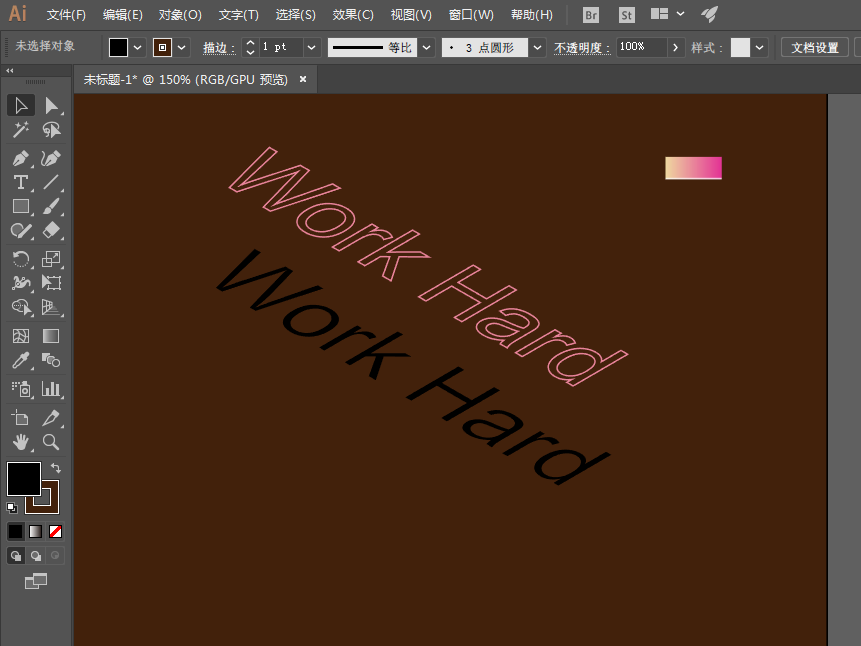Select the Rectangle tool
861x646 pixels.
[x=21, y=207]
